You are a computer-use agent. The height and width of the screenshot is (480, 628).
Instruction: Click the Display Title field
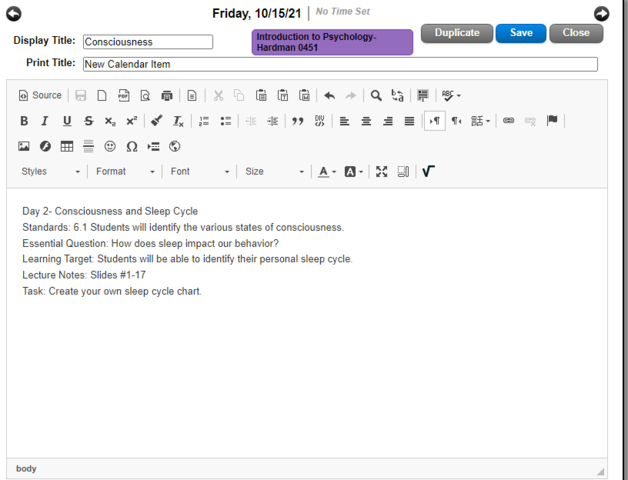click(148, 42)
